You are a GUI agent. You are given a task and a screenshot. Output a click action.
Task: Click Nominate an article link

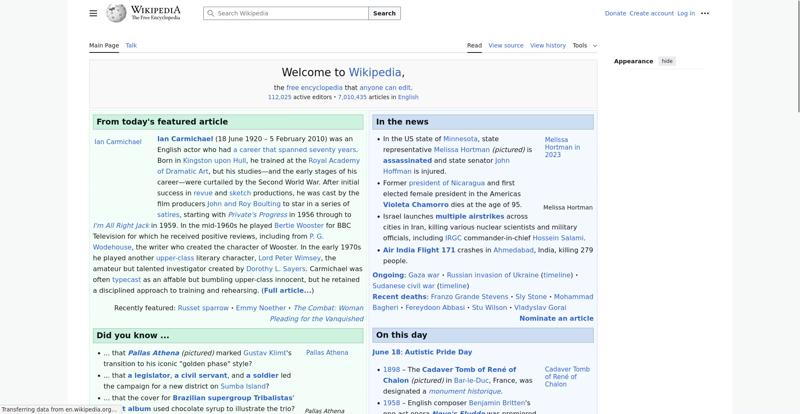click(x=556, y=318)
